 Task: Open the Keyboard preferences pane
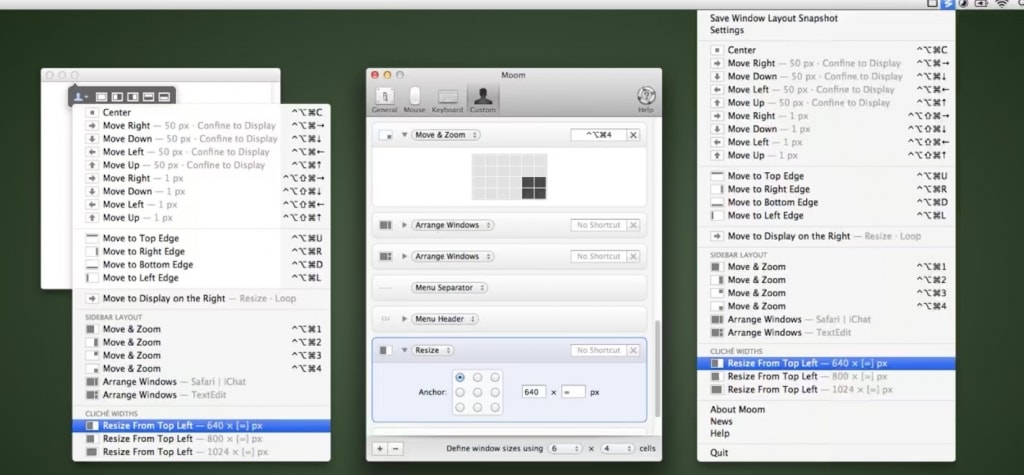[x=447, y=100]
